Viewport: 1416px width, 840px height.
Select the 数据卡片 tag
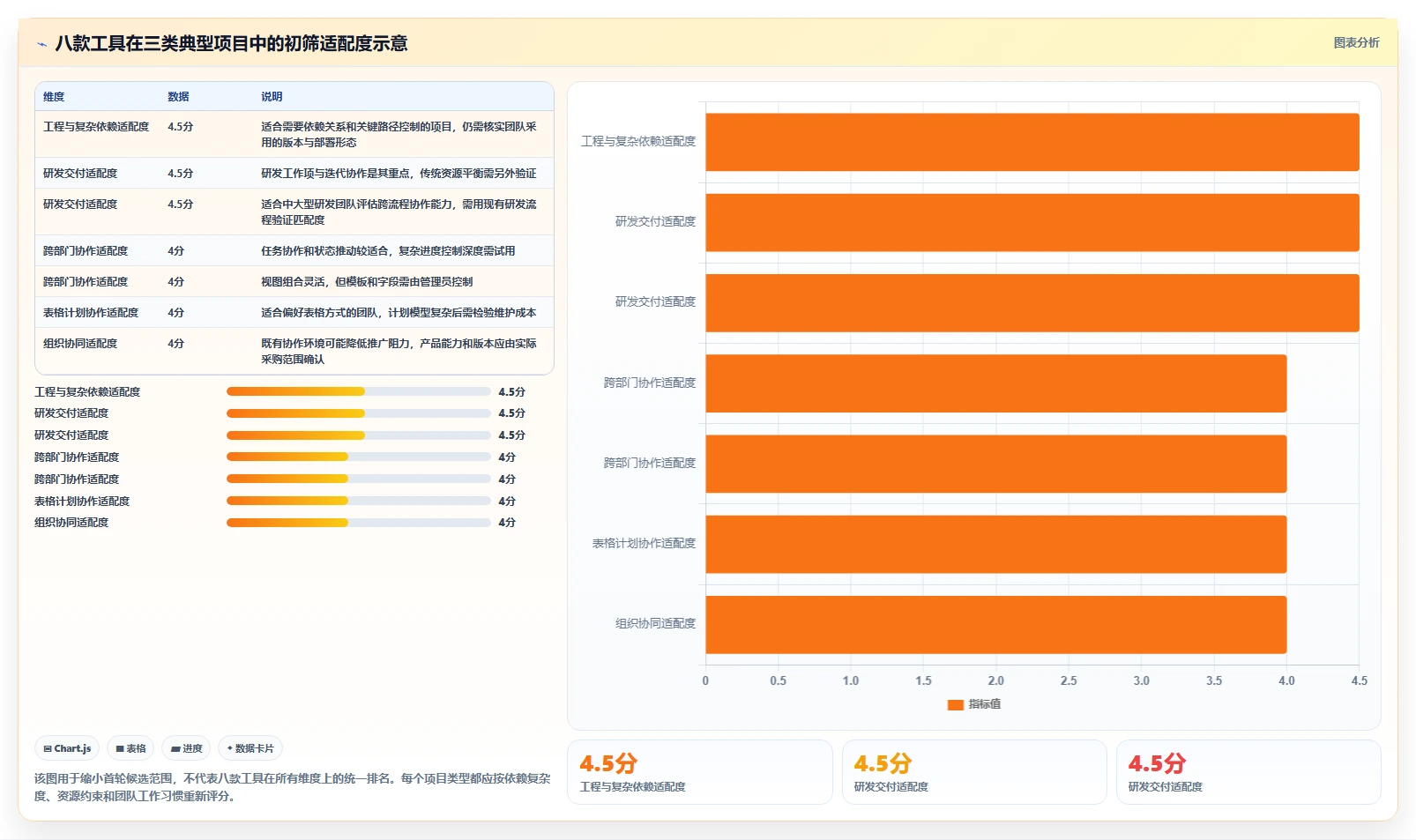(x=250, y=748)
